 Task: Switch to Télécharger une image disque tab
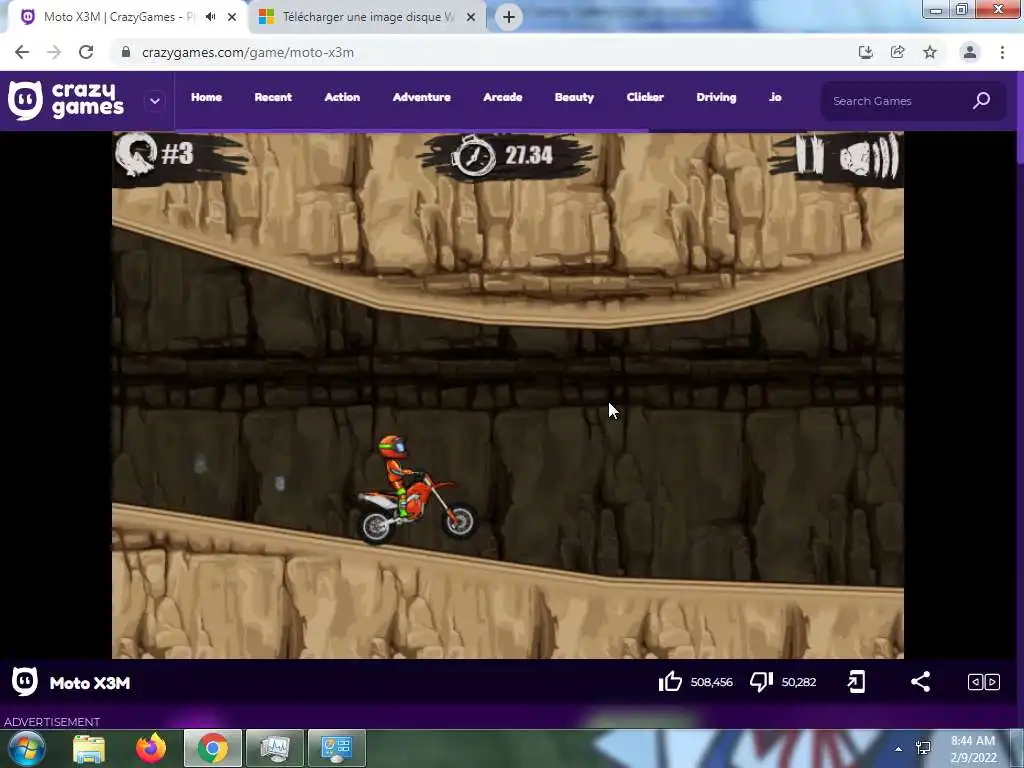coord(368,17)
